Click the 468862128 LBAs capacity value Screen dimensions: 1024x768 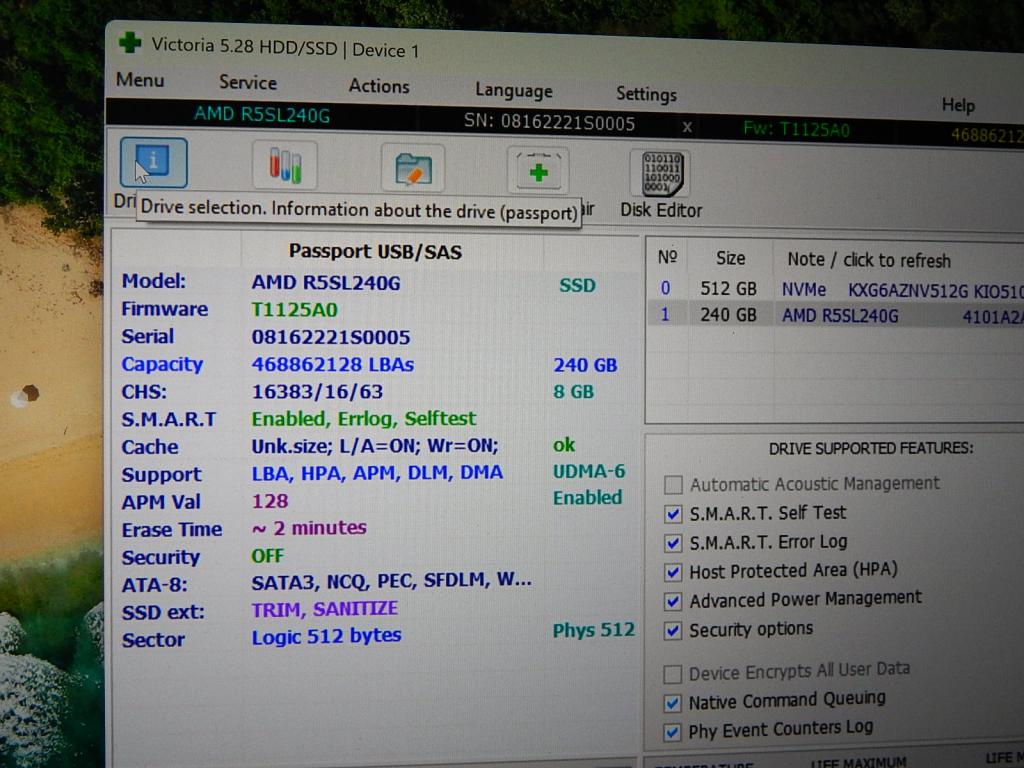[333, 364]
